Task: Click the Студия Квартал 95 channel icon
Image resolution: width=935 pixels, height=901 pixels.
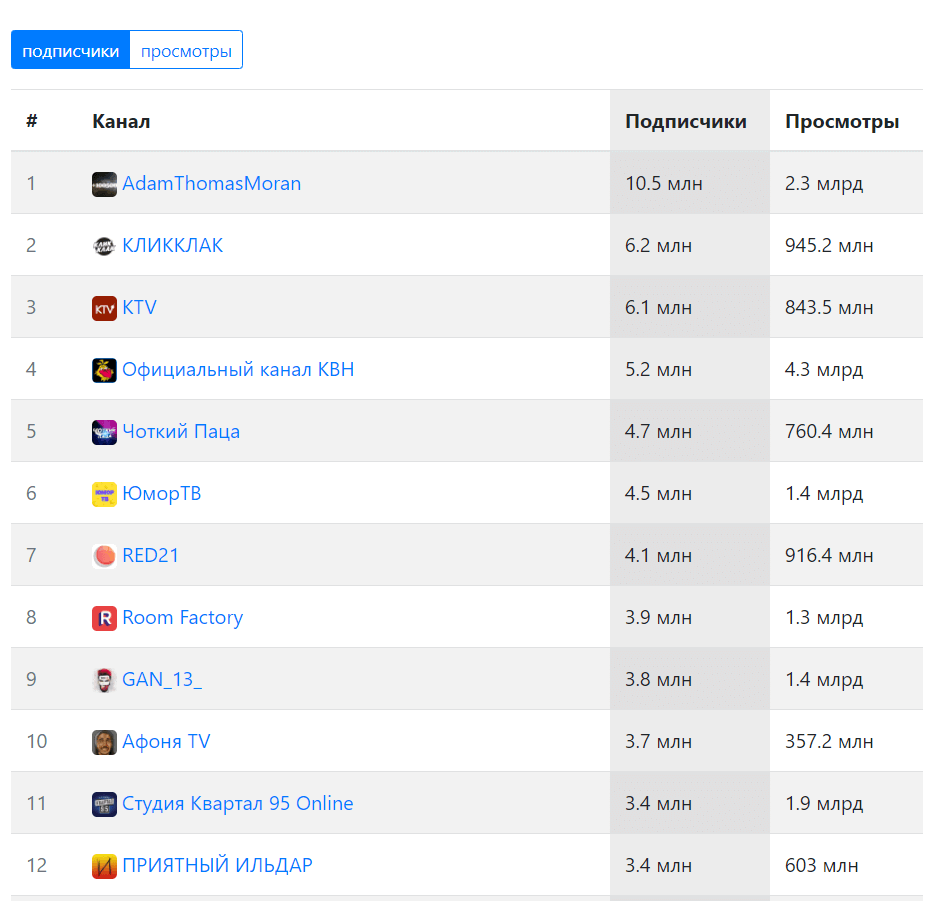Action: click(x=104, y=804)
